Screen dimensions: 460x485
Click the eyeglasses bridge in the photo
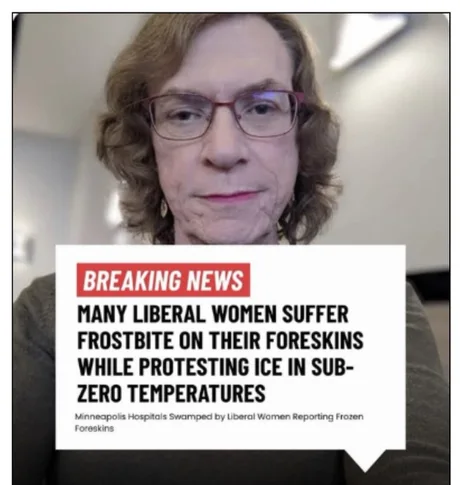(x=229, y=106)
